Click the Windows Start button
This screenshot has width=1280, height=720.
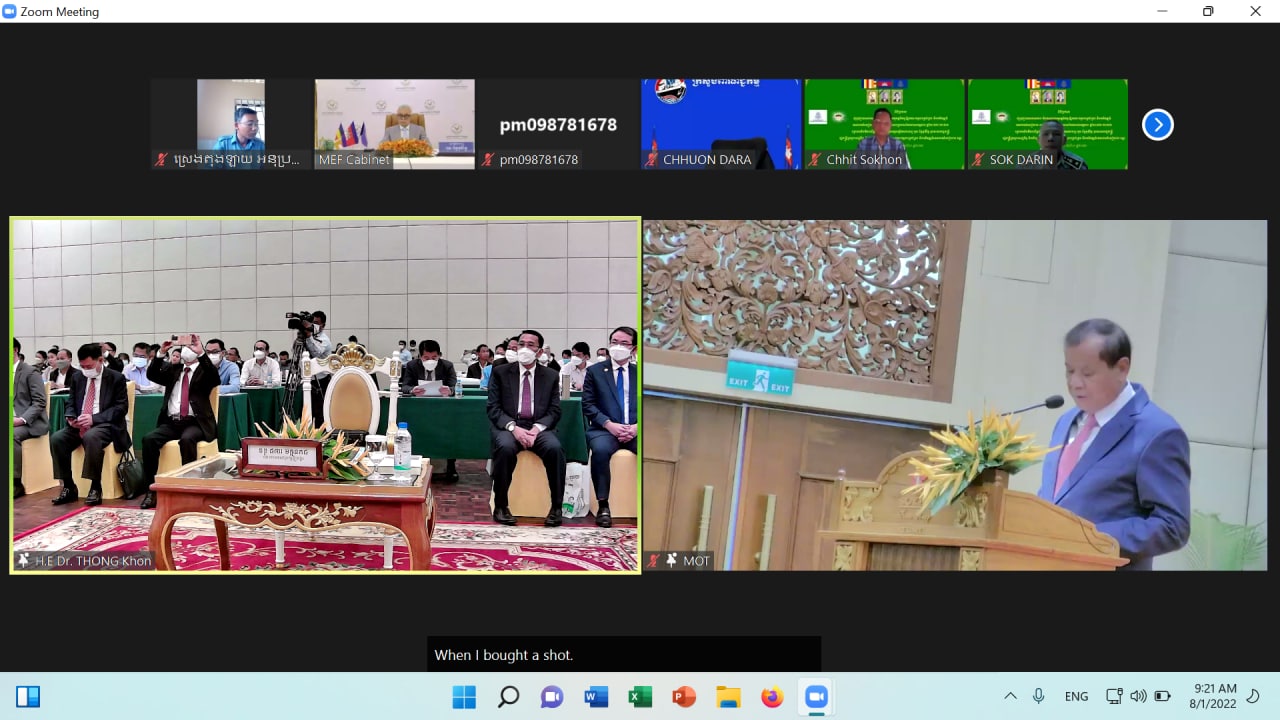[464, 696]
